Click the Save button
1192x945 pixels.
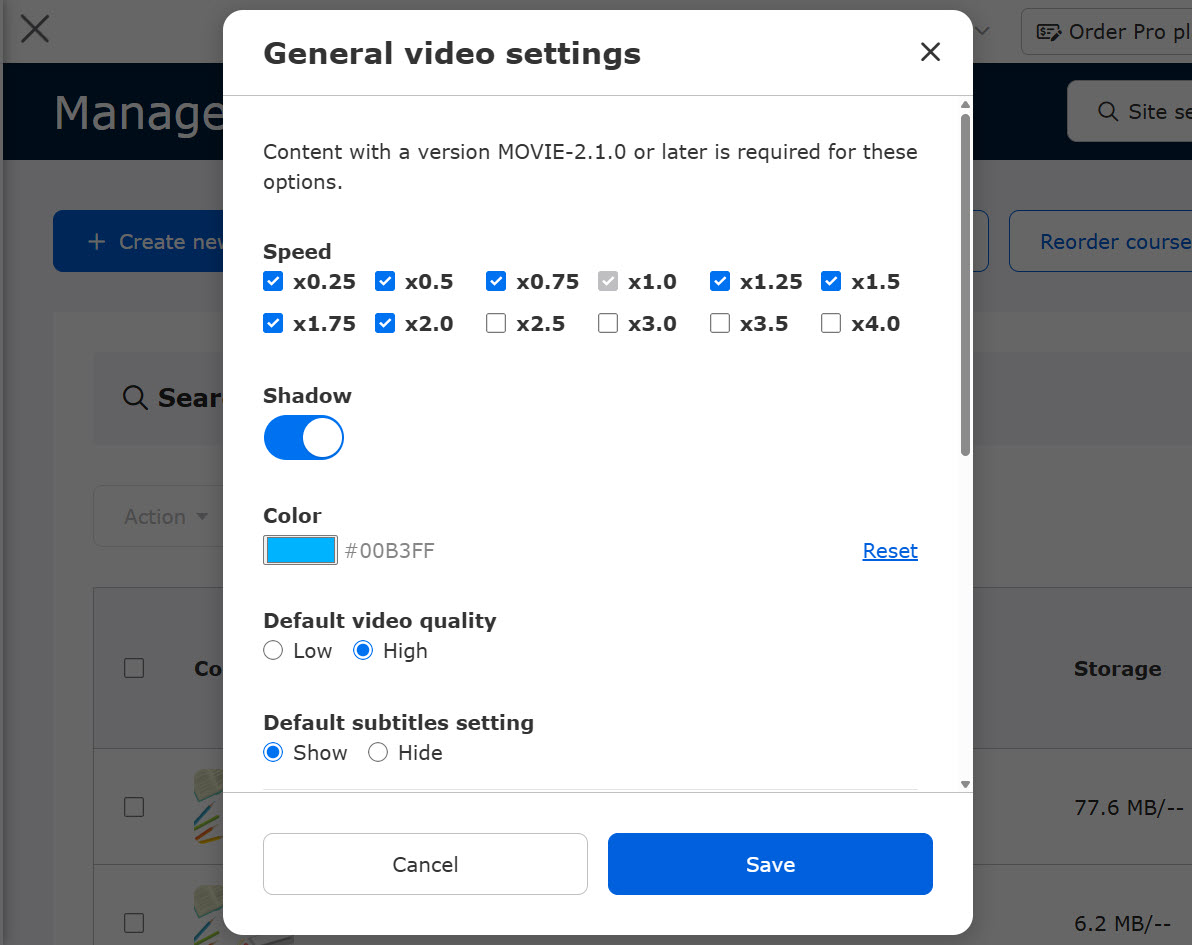click(770, 864)
